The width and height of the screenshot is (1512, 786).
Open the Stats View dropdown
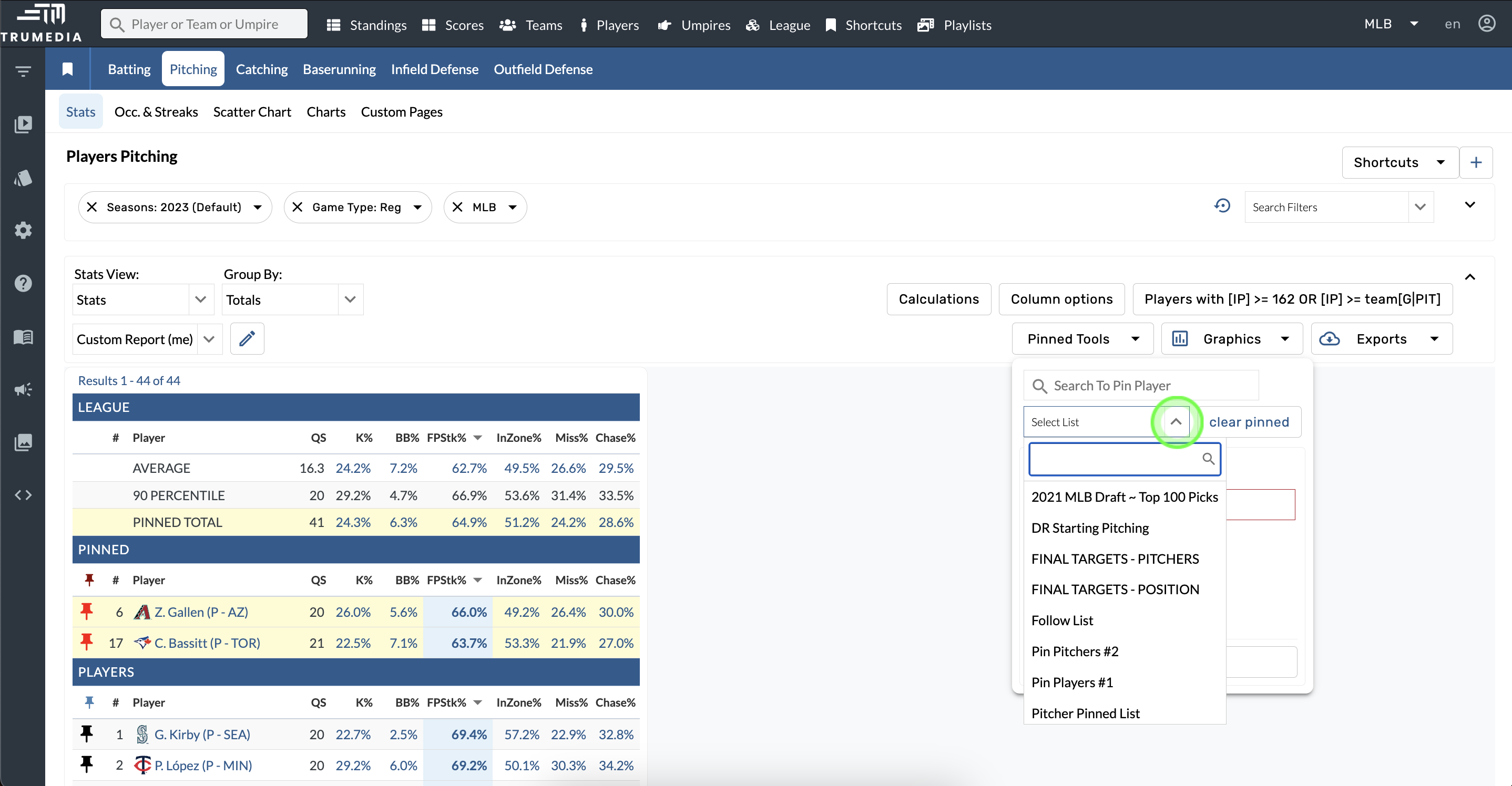[x=142, y=299]
